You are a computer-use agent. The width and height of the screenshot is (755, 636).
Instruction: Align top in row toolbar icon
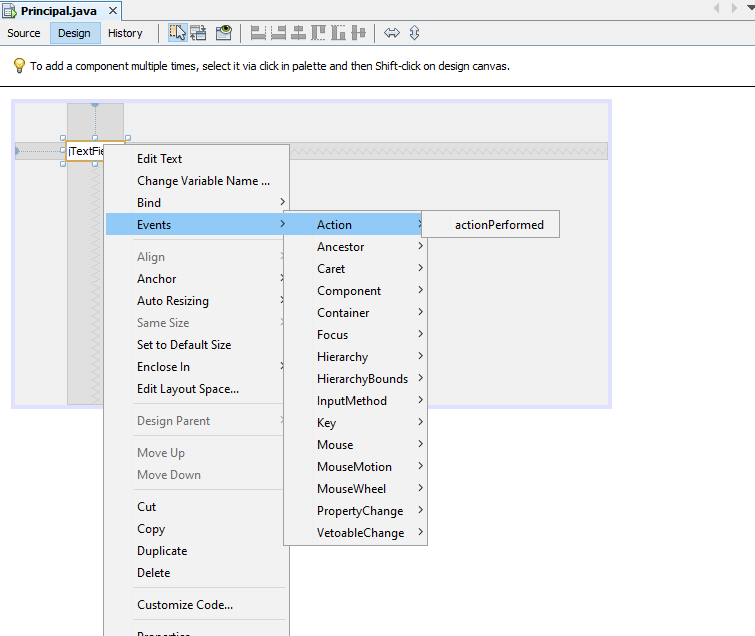[318, 33]
